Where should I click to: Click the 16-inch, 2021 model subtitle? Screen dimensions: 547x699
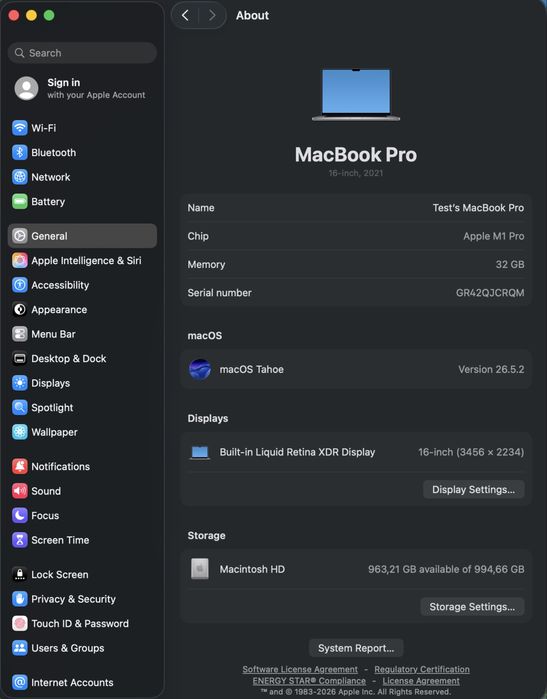[x=356, y=173]
